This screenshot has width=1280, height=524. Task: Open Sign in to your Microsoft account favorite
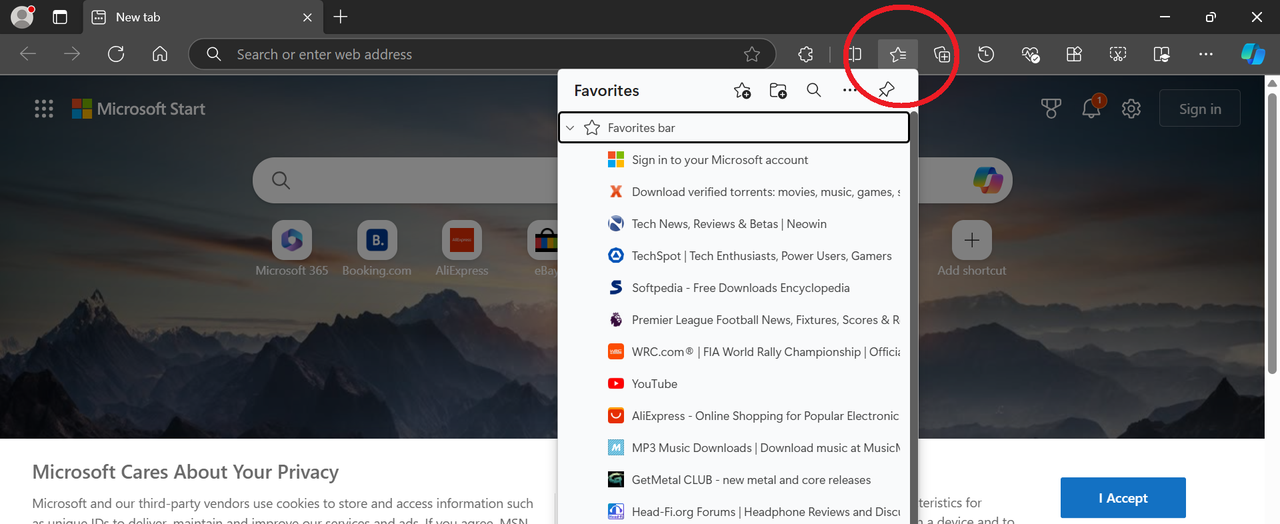click(x=734, y=160)
